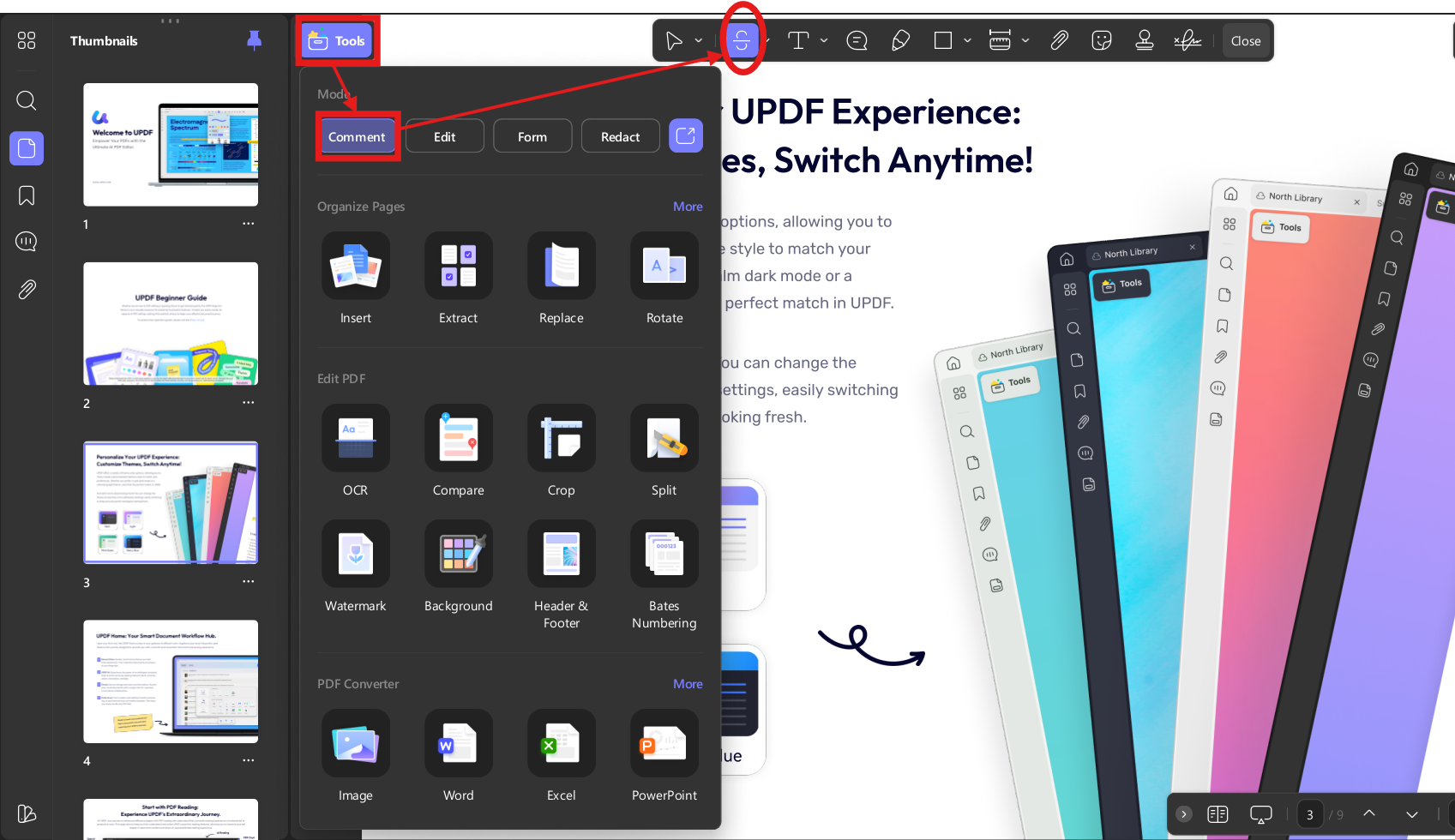Toggle the thumbnails panel pin
This screenshot has width=1455, height=840.
pos(255,40)
